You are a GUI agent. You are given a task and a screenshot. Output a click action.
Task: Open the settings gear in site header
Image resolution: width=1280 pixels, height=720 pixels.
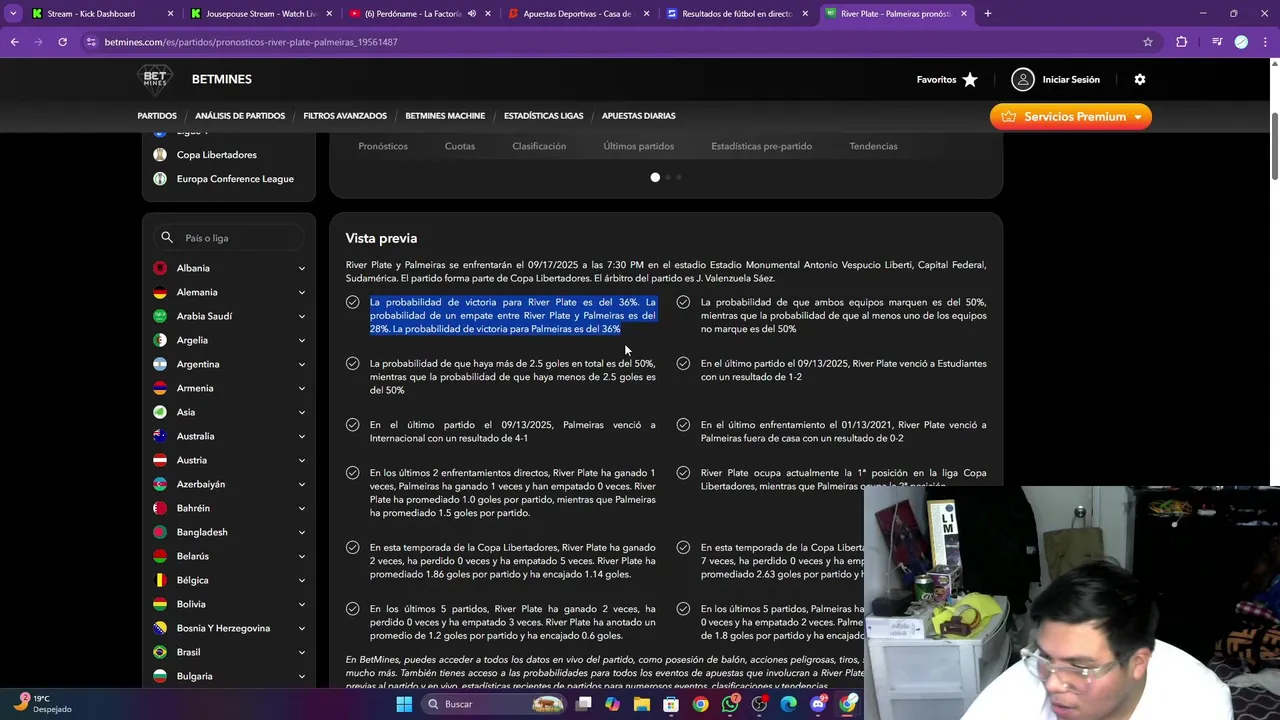[1139, 79]
